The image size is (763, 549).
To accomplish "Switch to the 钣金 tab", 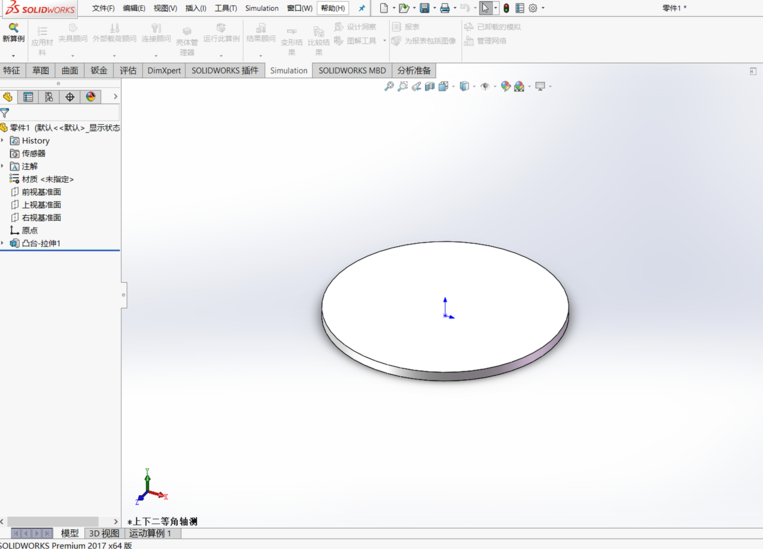I will pos(99,71).
